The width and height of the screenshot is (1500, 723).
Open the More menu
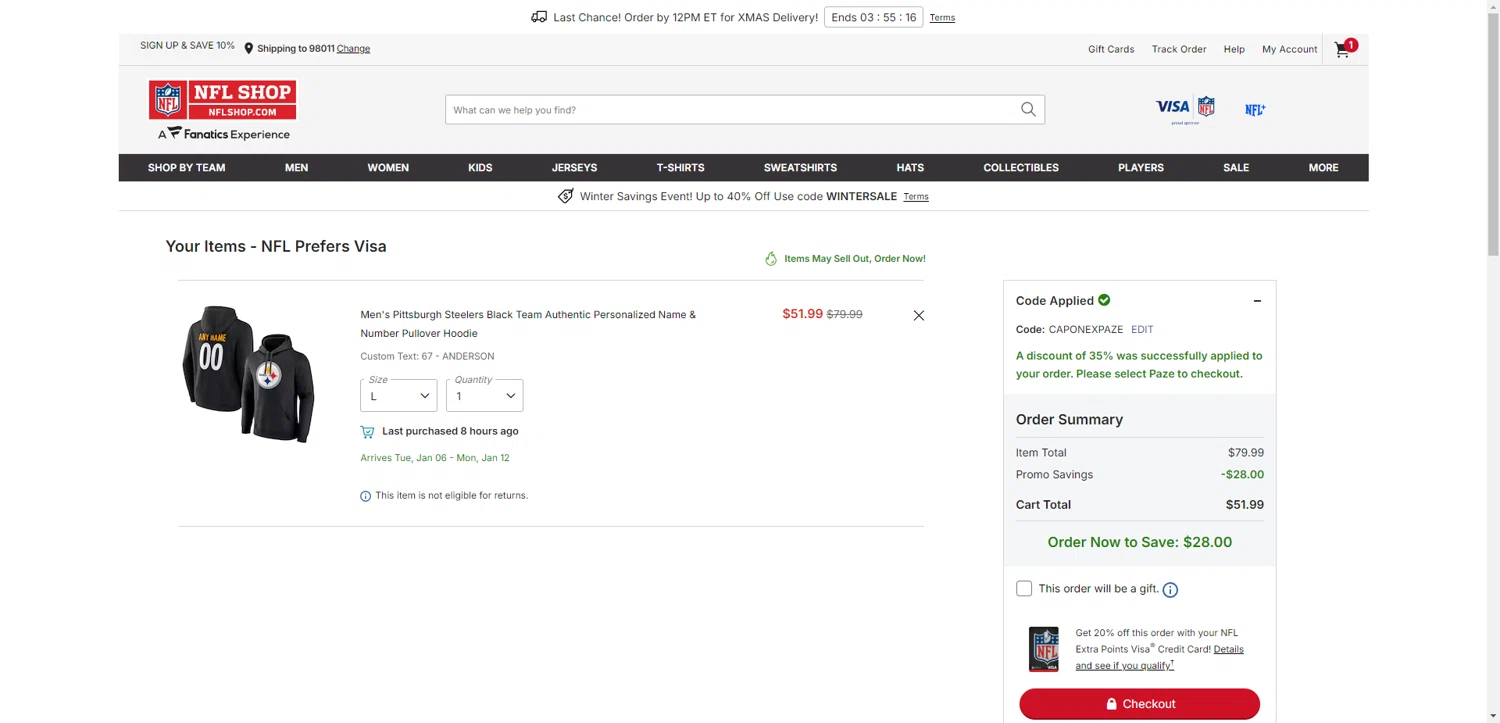click(x=1323, y=168)
